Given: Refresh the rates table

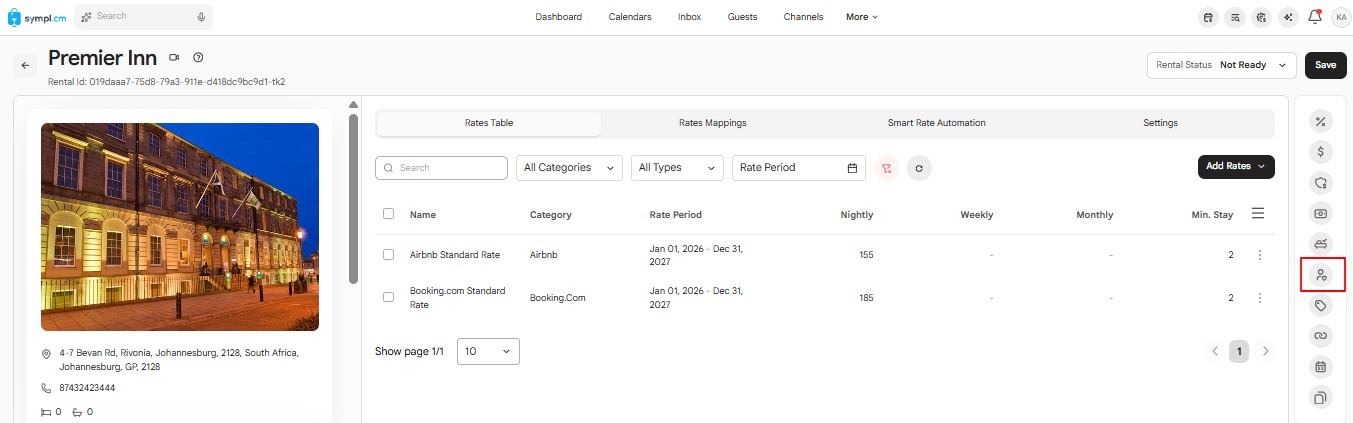Looking at the screenshot, I should tap(919, 168).
